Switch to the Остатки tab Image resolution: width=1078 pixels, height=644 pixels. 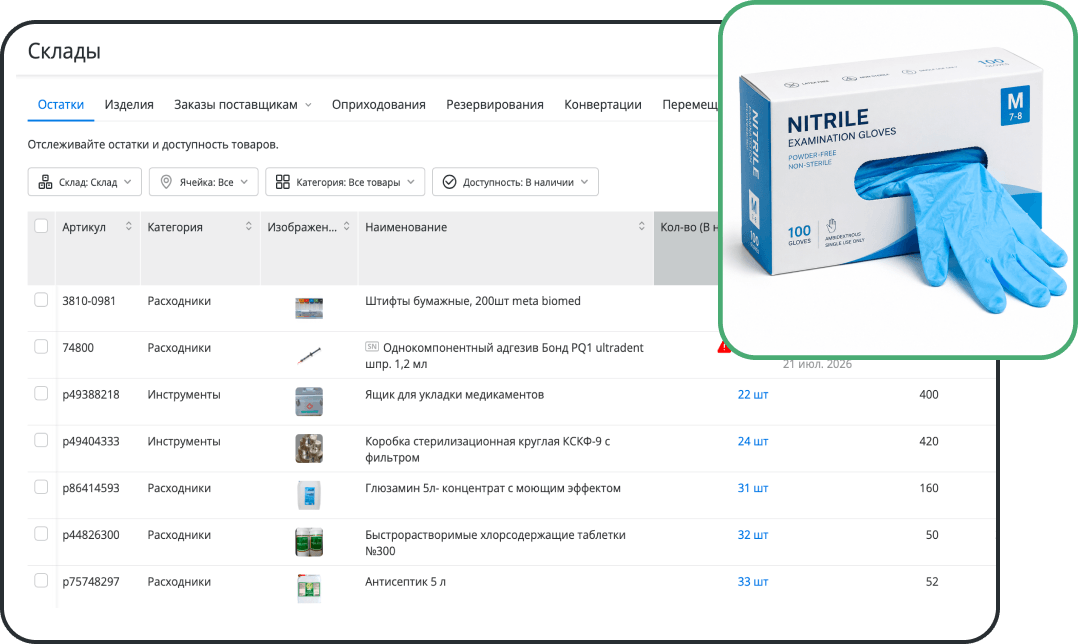click(60, 104)
